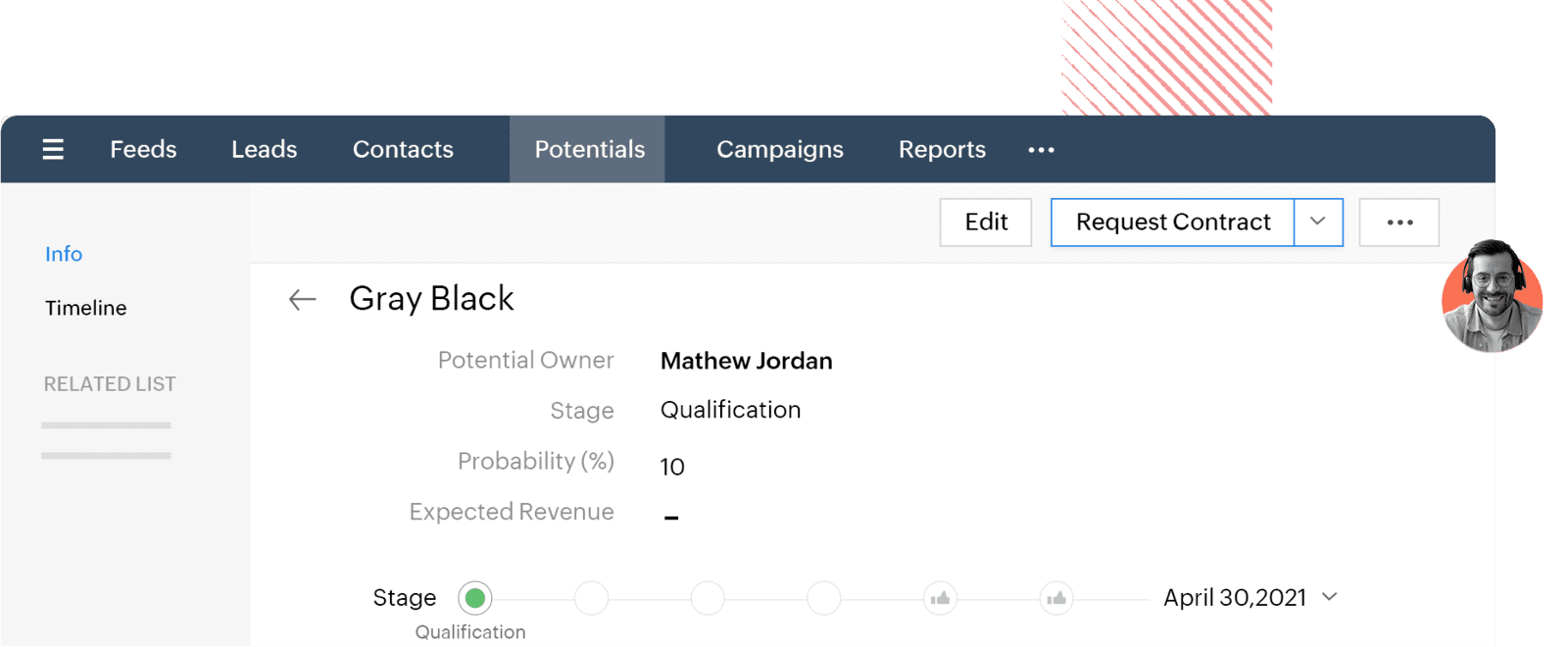This screenshot has width=1568, height=647.
Task: Go to the Campaigns tab
Action: 779,149
